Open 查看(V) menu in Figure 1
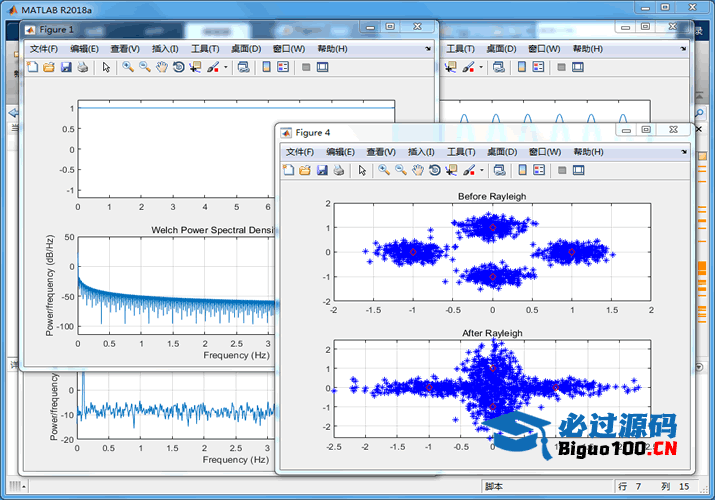 pos(125,49)
